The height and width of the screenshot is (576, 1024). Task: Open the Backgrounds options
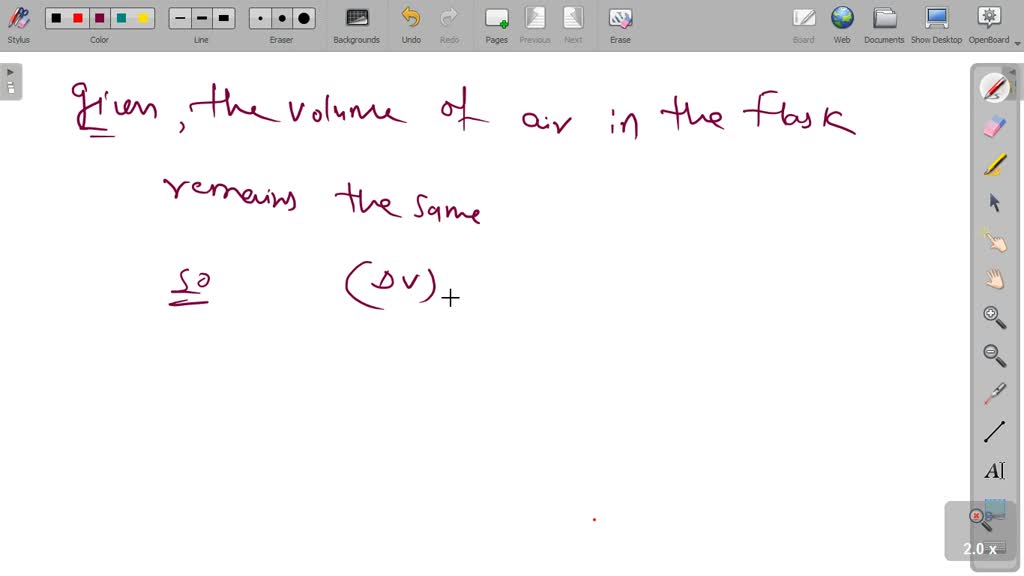point(357,25)
